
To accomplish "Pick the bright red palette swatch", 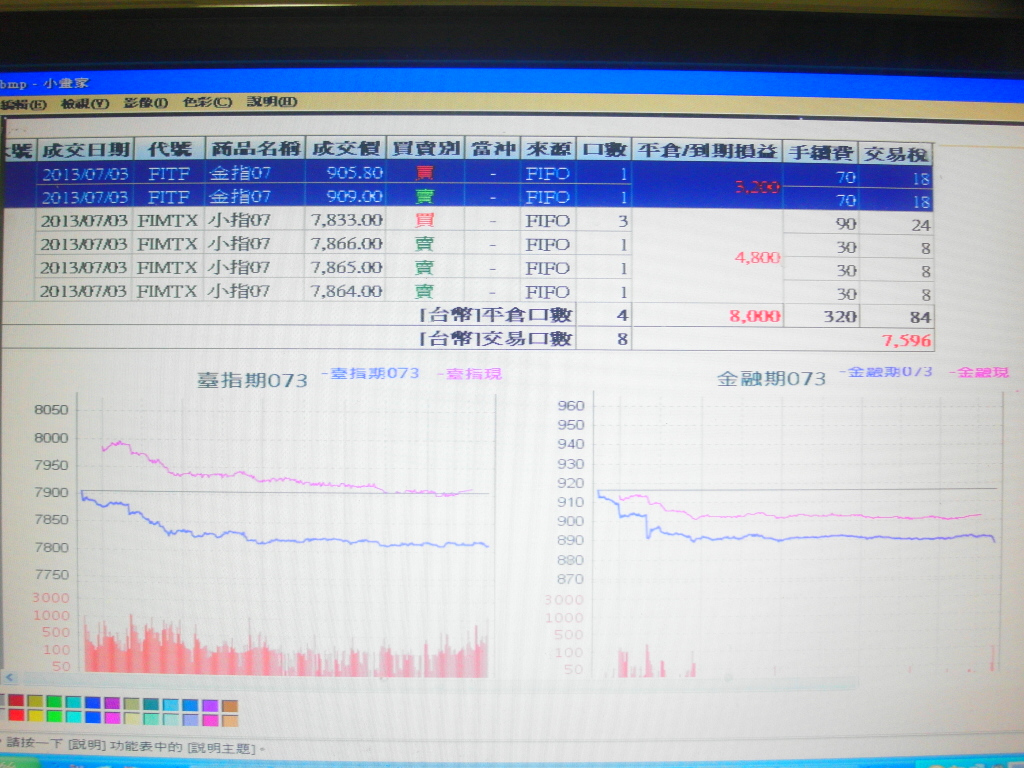I will pos(16,715).
